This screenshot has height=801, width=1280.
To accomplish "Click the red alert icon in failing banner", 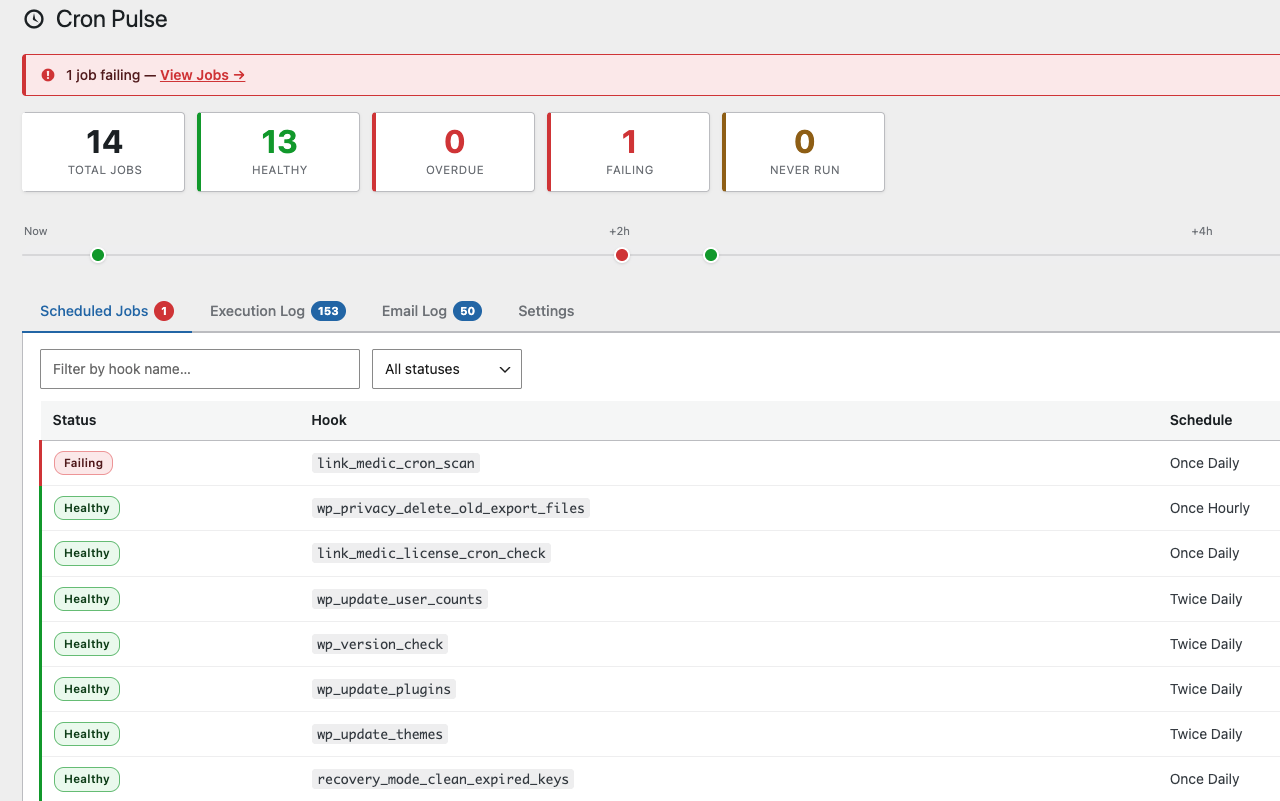I will point(48,75).
